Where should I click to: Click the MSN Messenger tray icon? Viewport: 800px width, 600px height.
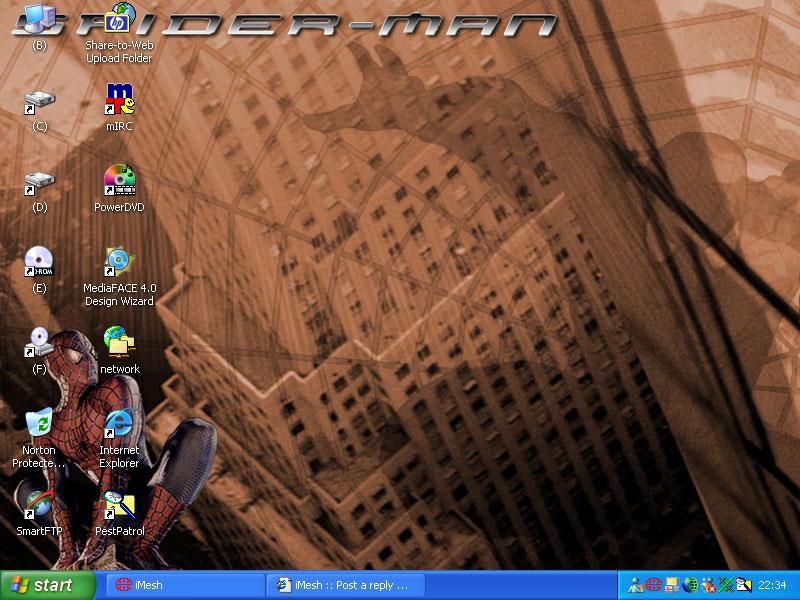coord(635,585)
